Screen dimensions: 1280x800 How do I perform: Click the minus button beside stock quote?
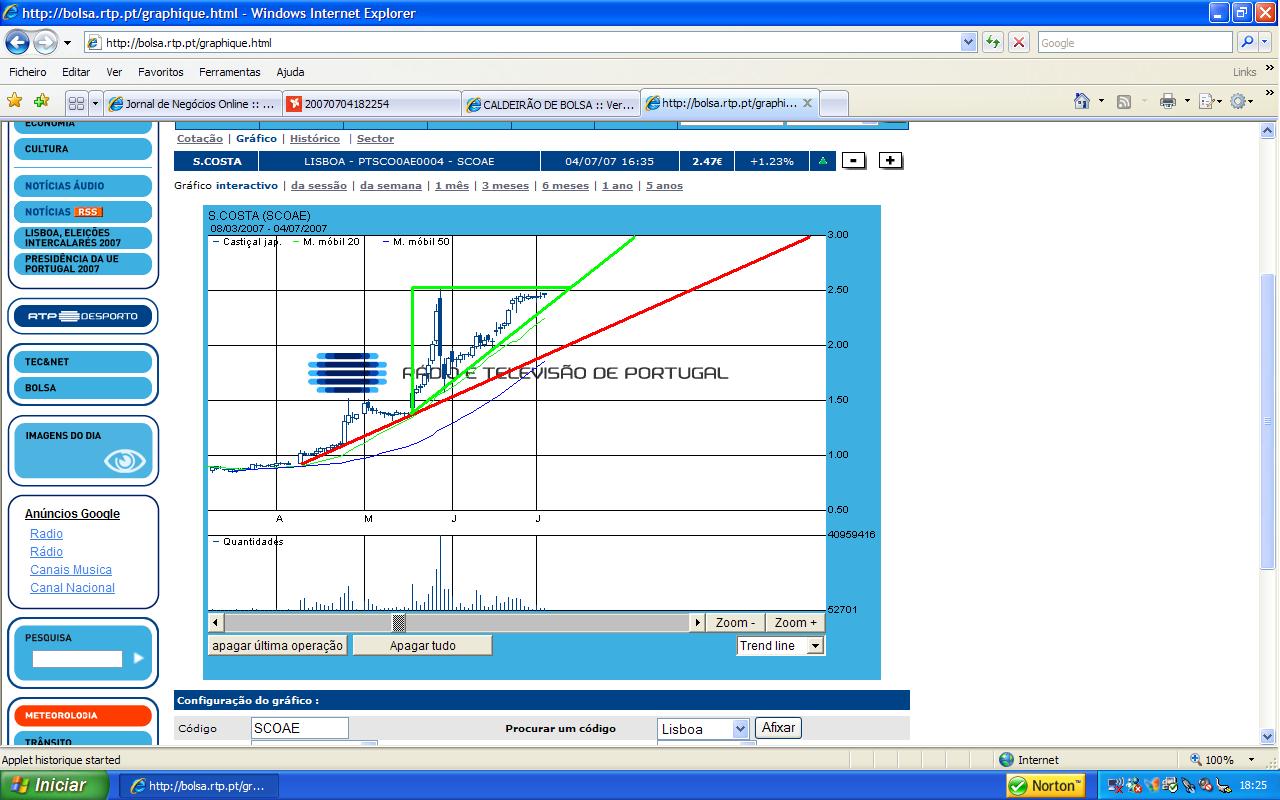[x=853, y=161]
